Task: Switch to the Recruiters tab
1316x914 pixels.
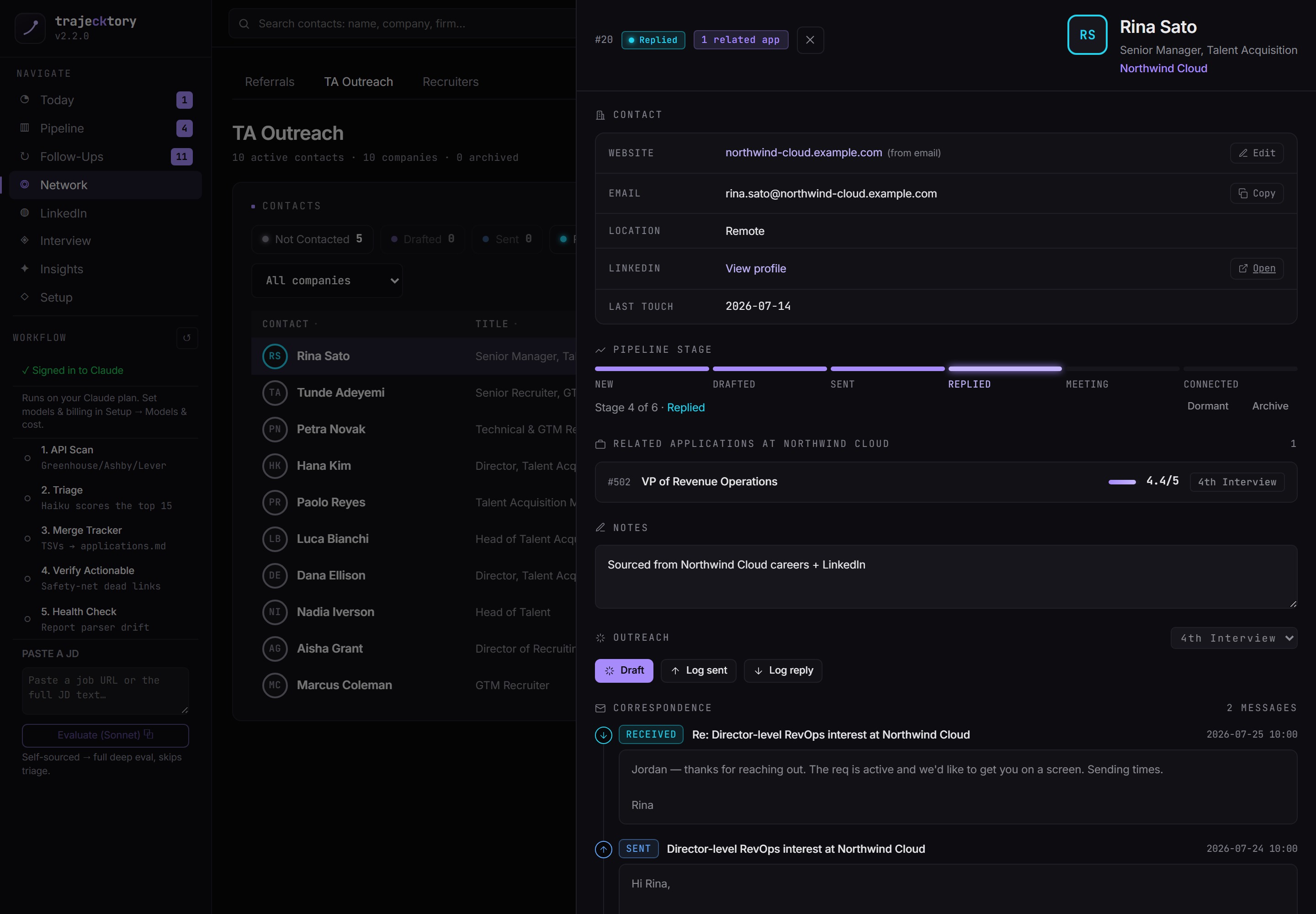Action: click(x=451, y=82)
